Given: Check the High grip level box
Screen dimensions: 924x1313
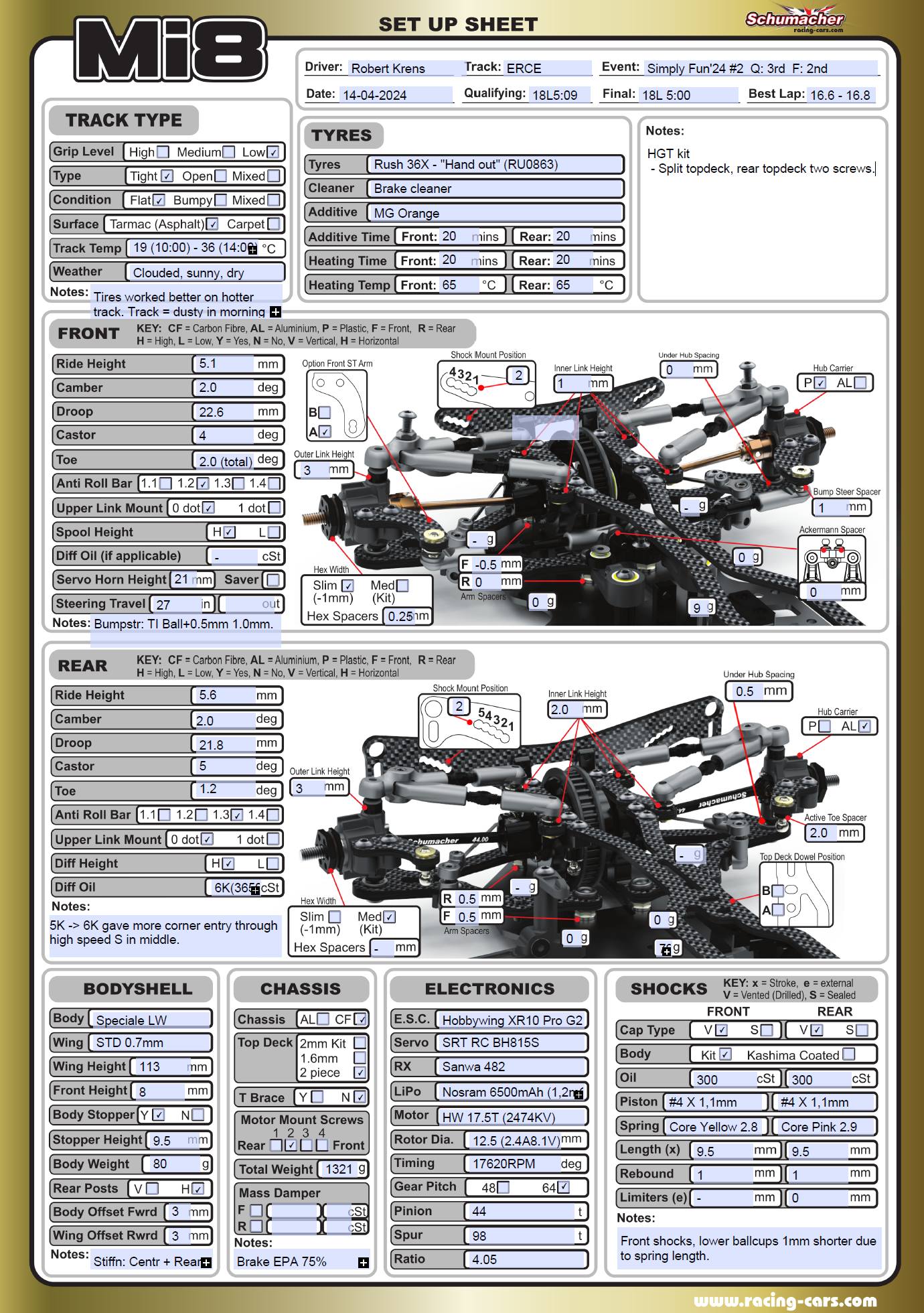Looking at the screenshot, I should (x=163, y=152).
